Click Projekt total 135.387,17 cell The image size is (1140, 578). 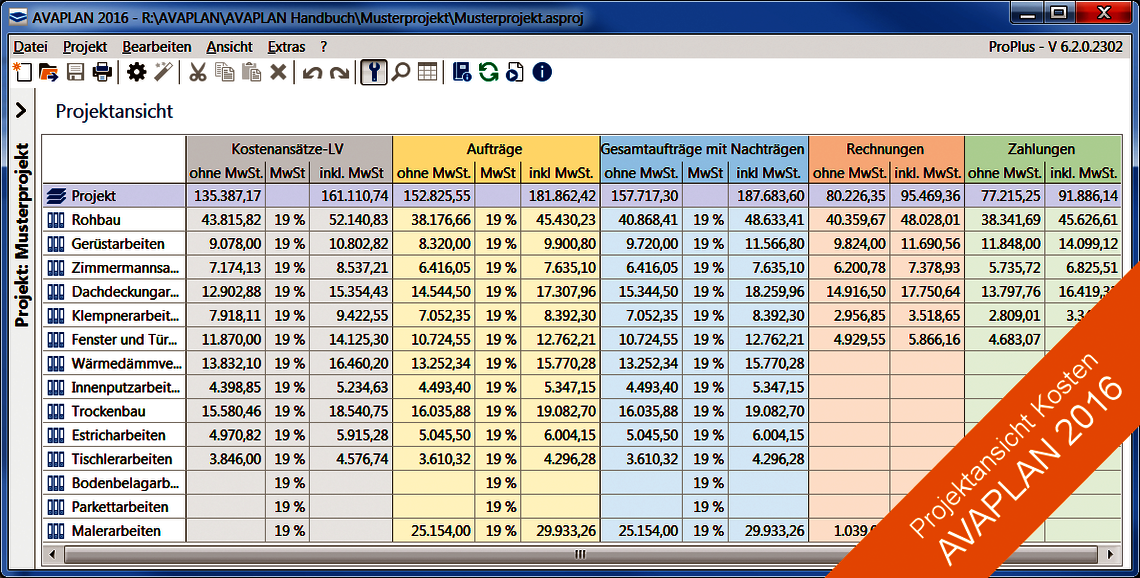coord(226,196)
